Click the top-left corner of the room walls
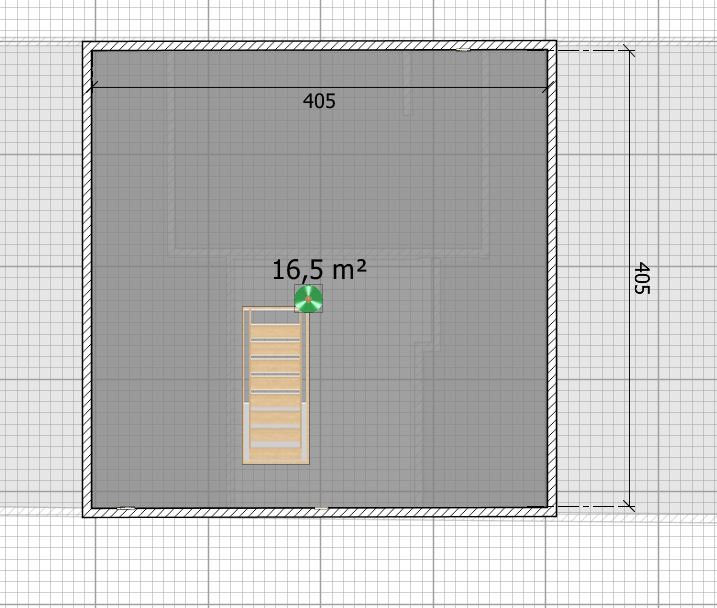This screenshot has height=608, width=717. (87, 46)
